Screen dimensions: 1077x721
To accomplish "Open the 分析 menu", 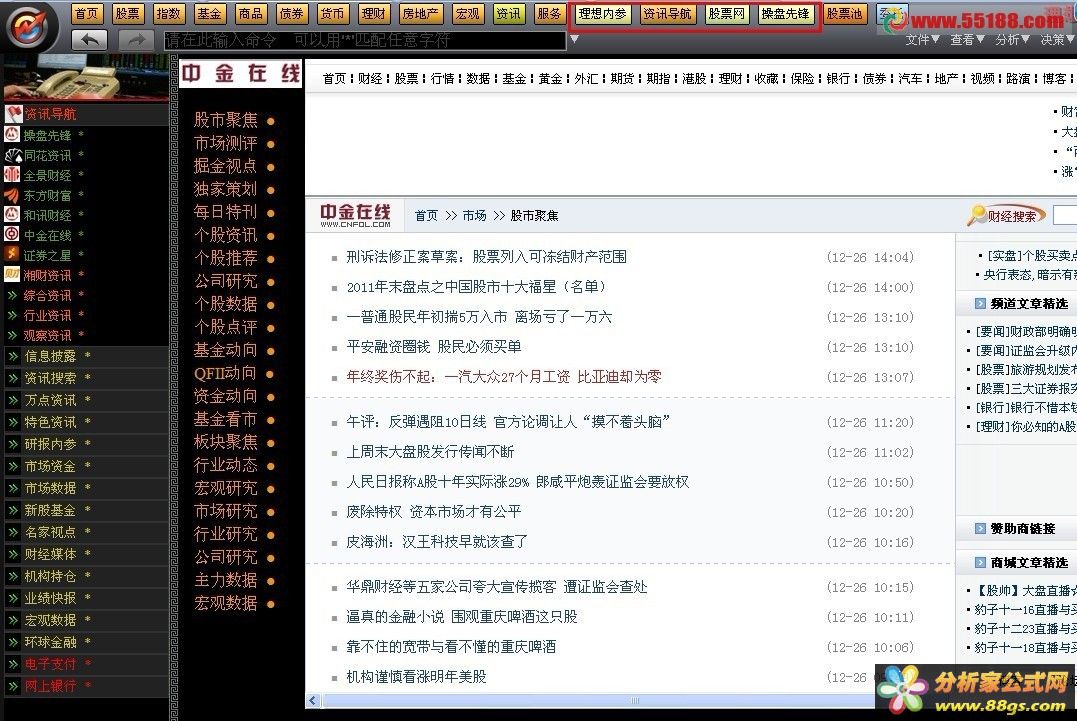I will (x=1012, y=40).
